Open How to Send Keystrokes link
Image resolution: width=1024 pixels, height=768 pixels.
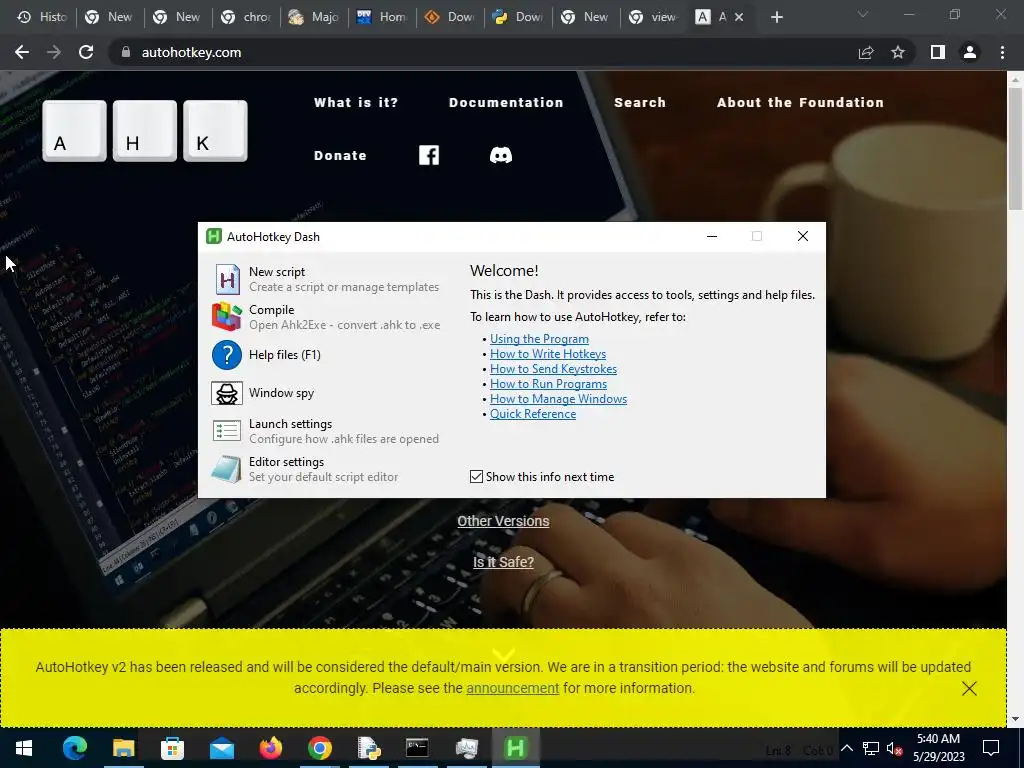(x=553, y=369)
